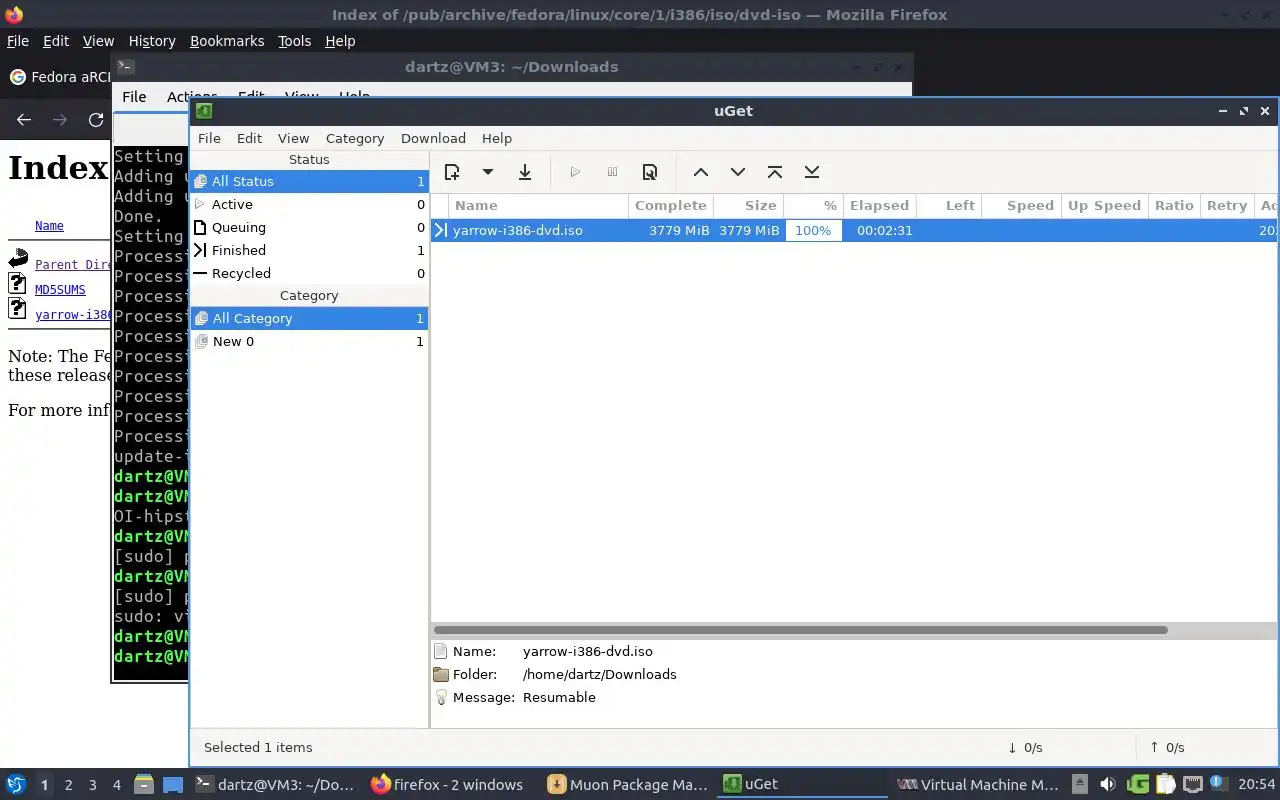The height and width of the screenshot is (800, 1280).
Task: Sort by the Complete column header
Action: click(670, 205)
